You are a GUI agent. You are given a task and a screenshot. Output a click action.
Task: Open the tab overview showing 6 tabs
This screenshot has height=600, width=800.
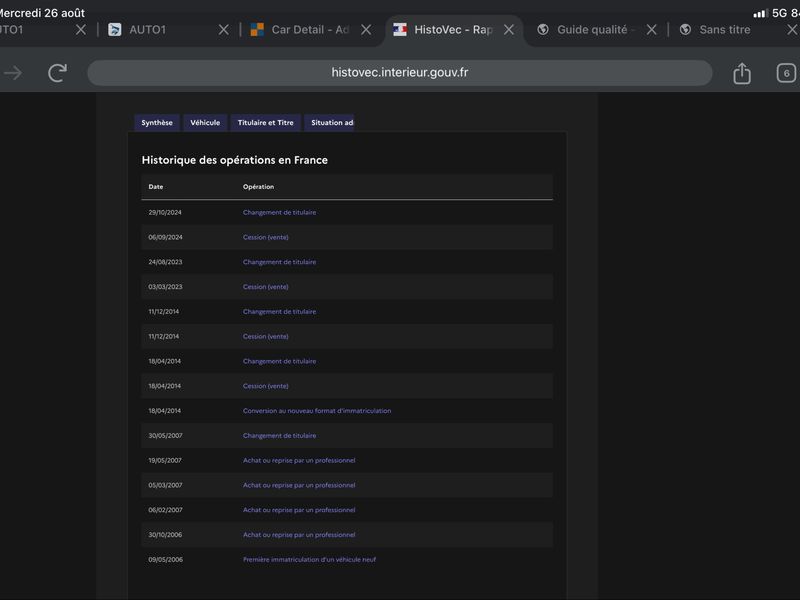tap(786, 73)
